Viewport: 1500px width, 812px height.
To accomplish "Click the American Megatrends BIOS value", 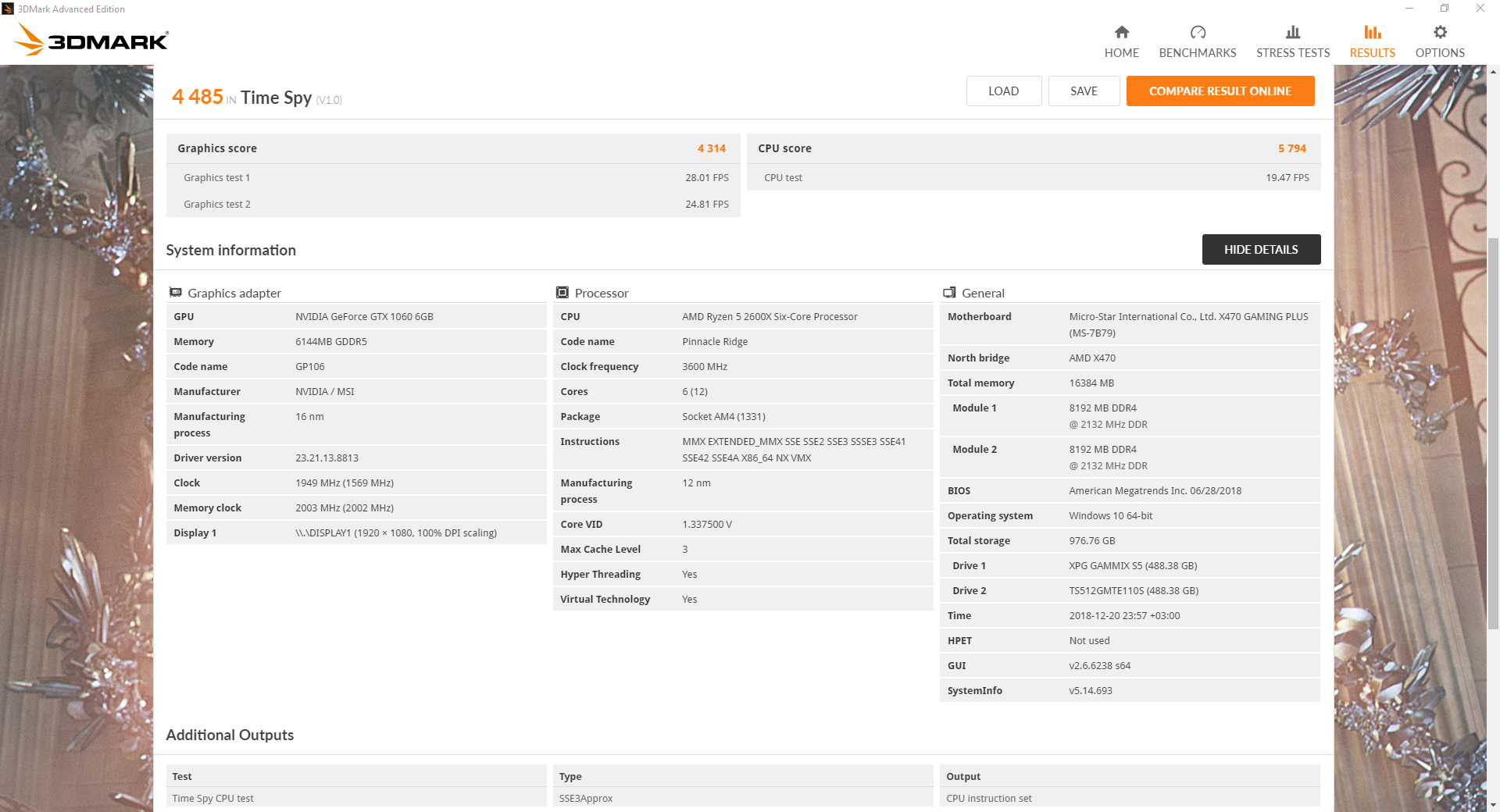I will point(1155,491).
